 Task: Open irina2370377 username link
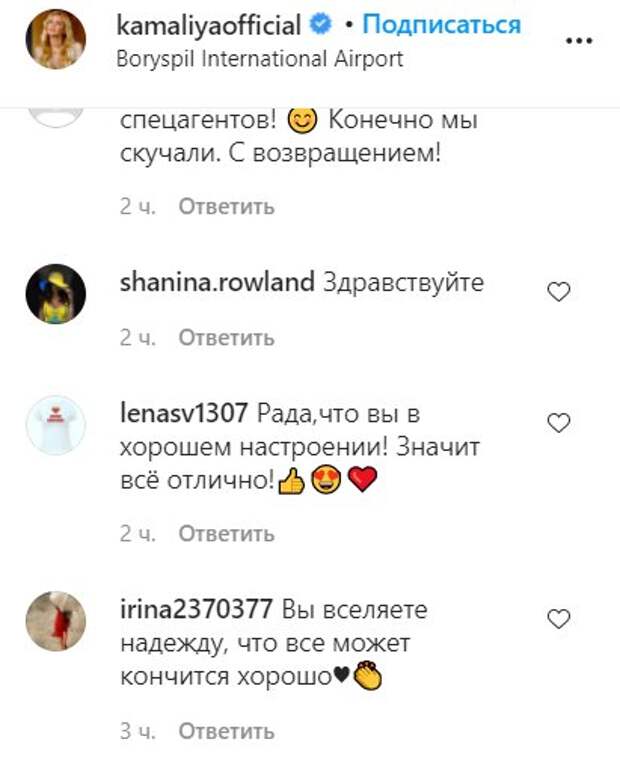tap(196, 610)
